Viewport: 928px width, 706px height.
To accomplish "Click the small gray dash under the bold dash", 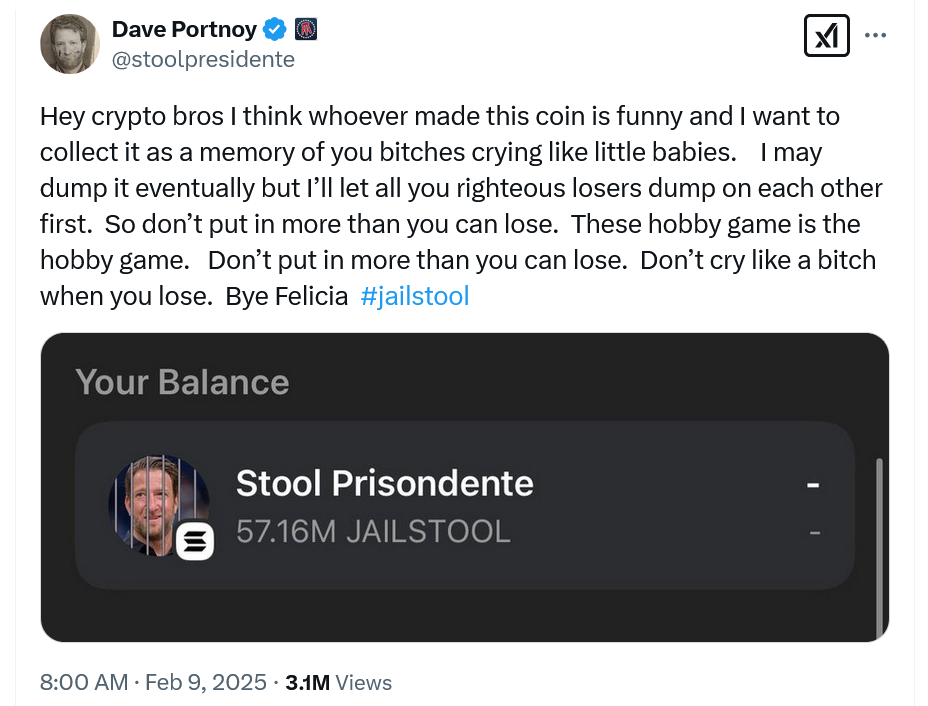I will 814,533.
